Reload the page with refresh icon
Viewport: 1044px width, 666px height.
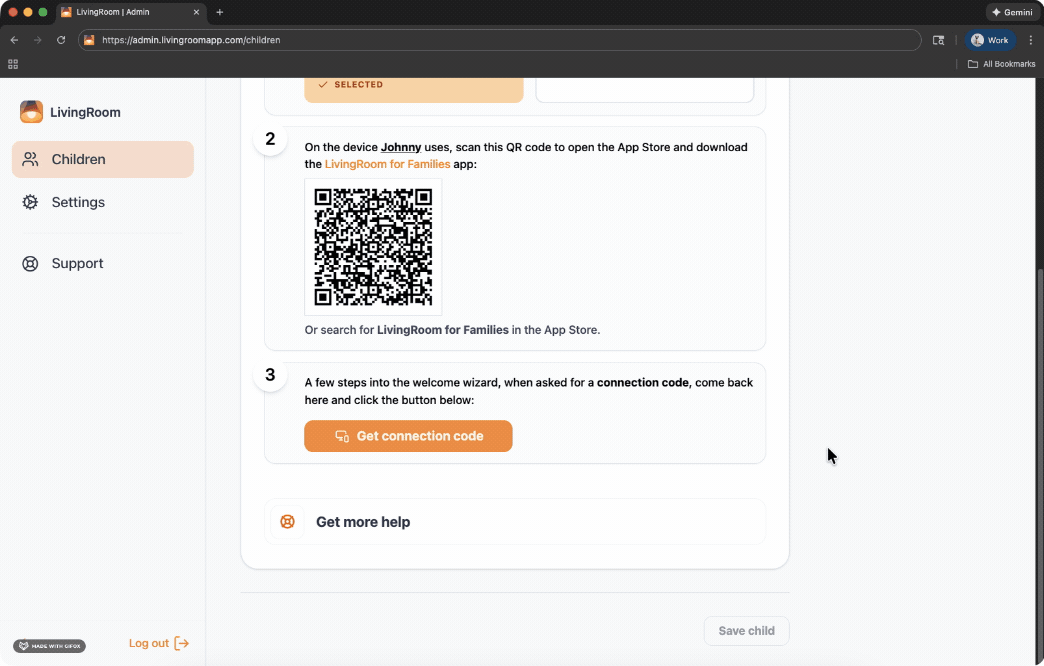pos(61,40)
